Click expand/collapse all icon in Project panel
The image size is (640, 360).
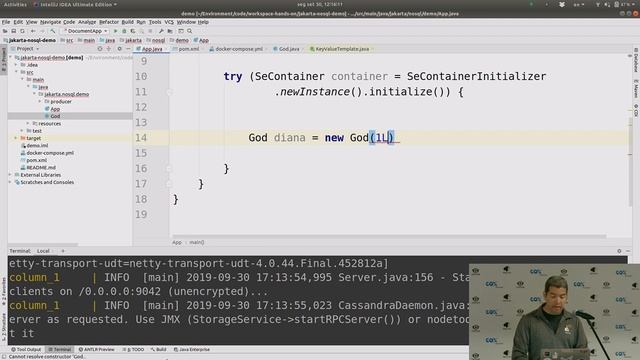109,49
